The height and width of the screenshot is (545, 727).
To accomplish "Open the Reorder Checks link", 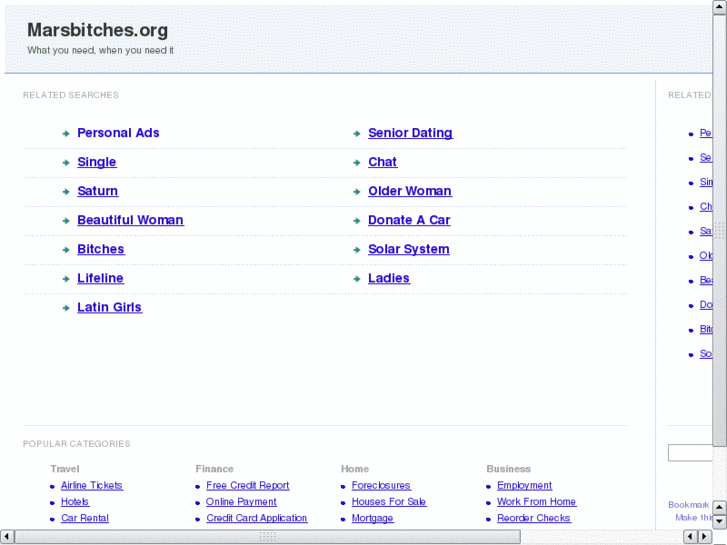I will pos(534,518).
